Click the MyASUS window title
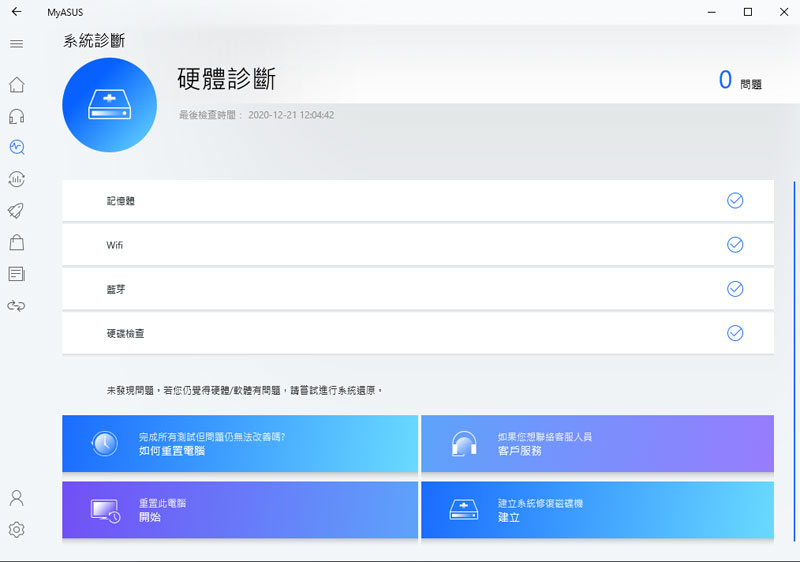This screenshot has width=800, height=562. [65, 12]
